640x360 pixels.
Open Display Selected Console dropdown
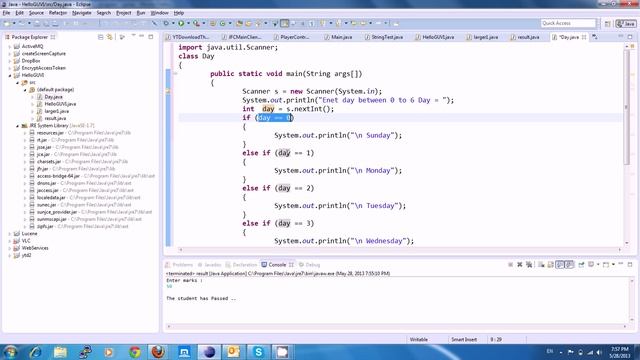pyautogui.click(x=598, y=265)
